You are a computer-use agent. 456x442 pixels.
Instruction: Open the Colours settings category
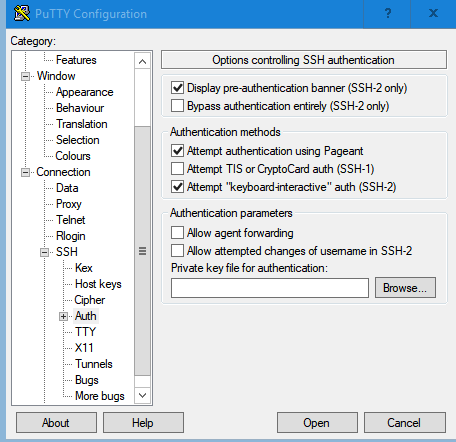tap(73, 156)
